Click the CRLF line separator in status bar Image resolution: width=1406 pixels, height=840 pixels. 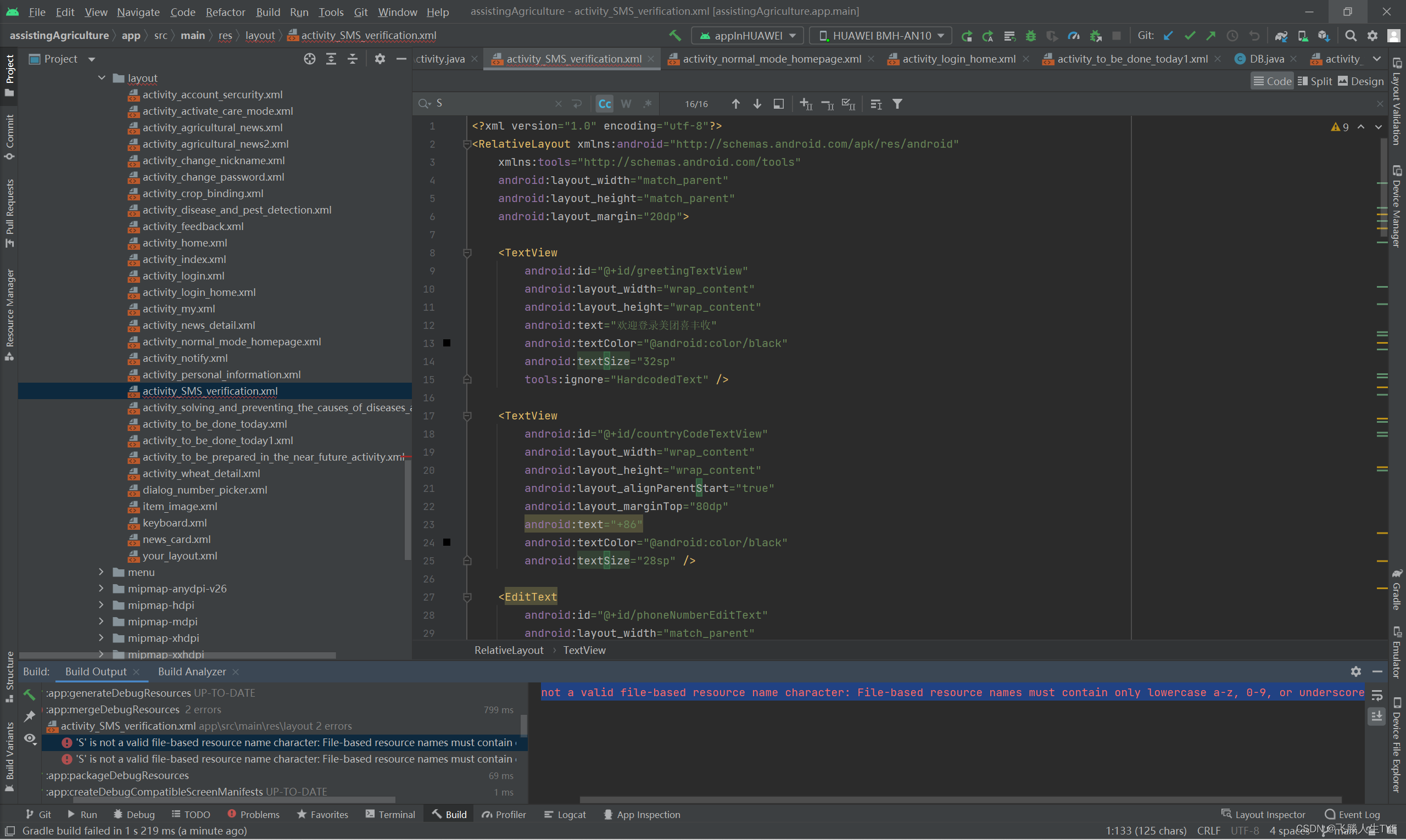point(1208,831)
